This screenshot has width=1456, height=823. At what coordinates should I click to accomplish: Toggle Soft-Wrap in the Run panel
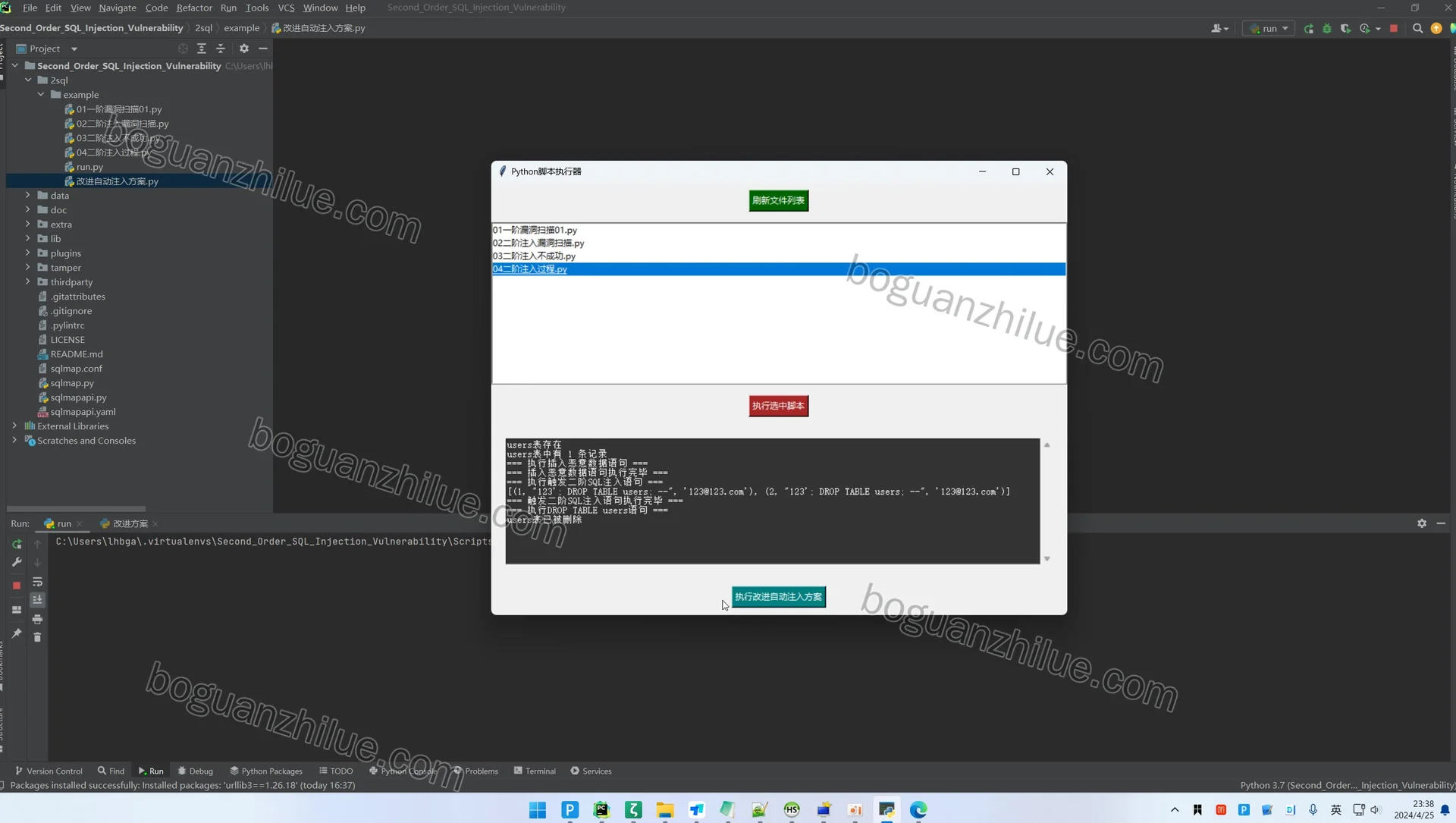(x=37, y=582)
